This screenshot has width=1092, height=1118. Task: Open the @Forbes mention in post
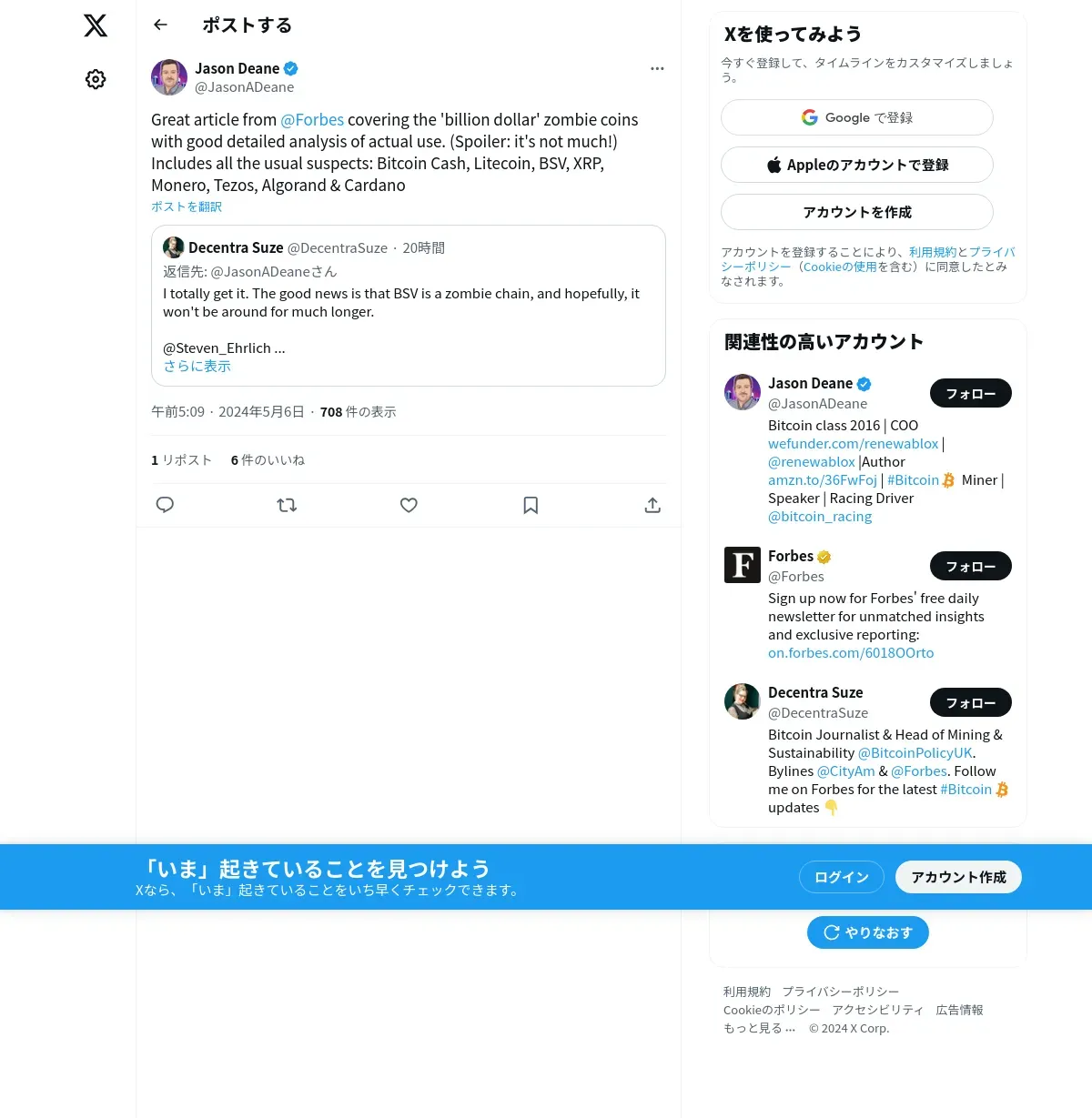[312, 120]
